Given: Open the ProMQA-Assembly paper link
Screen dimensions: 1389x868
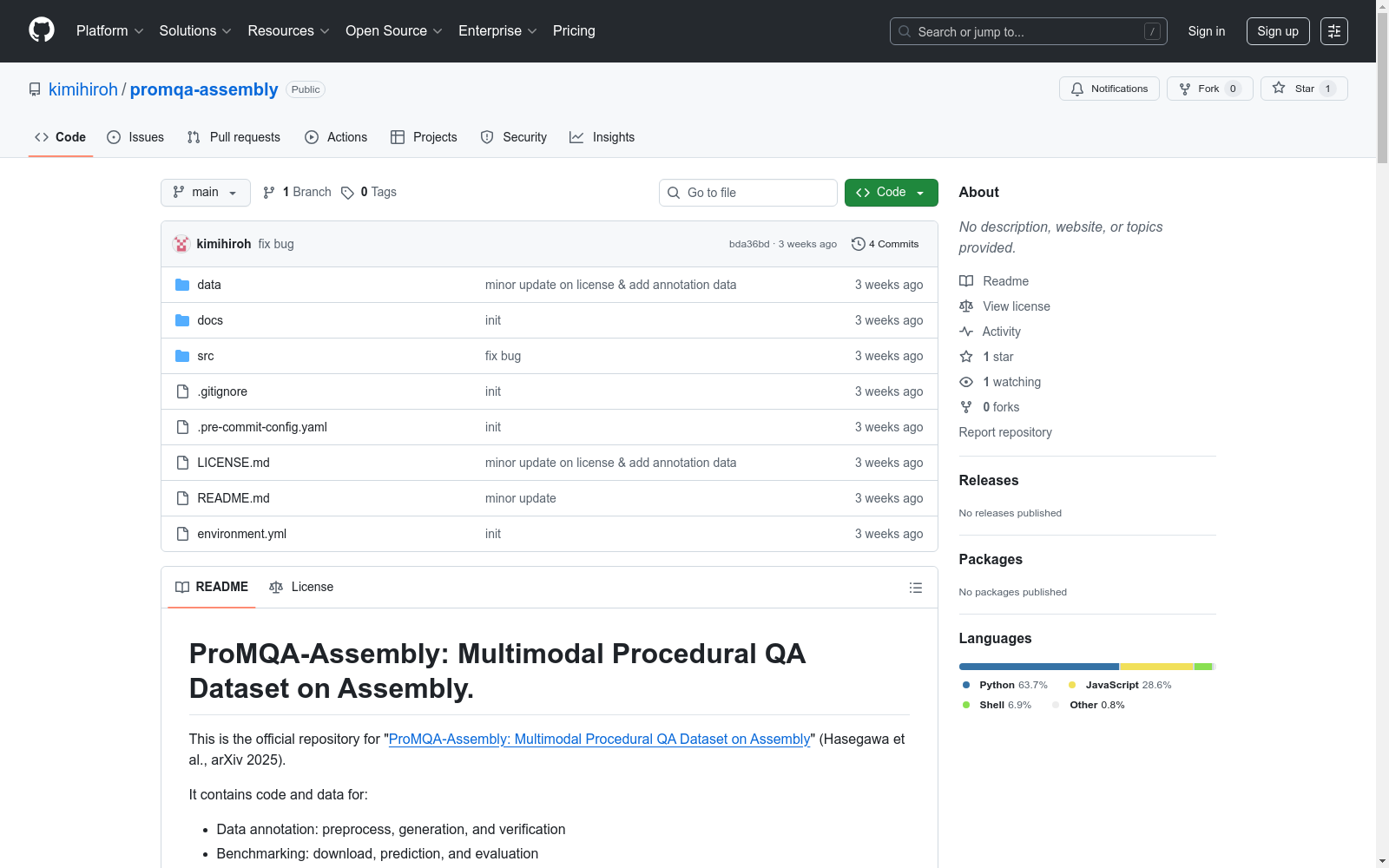Looking at the screenshot, I should click(x=600, y=739).
